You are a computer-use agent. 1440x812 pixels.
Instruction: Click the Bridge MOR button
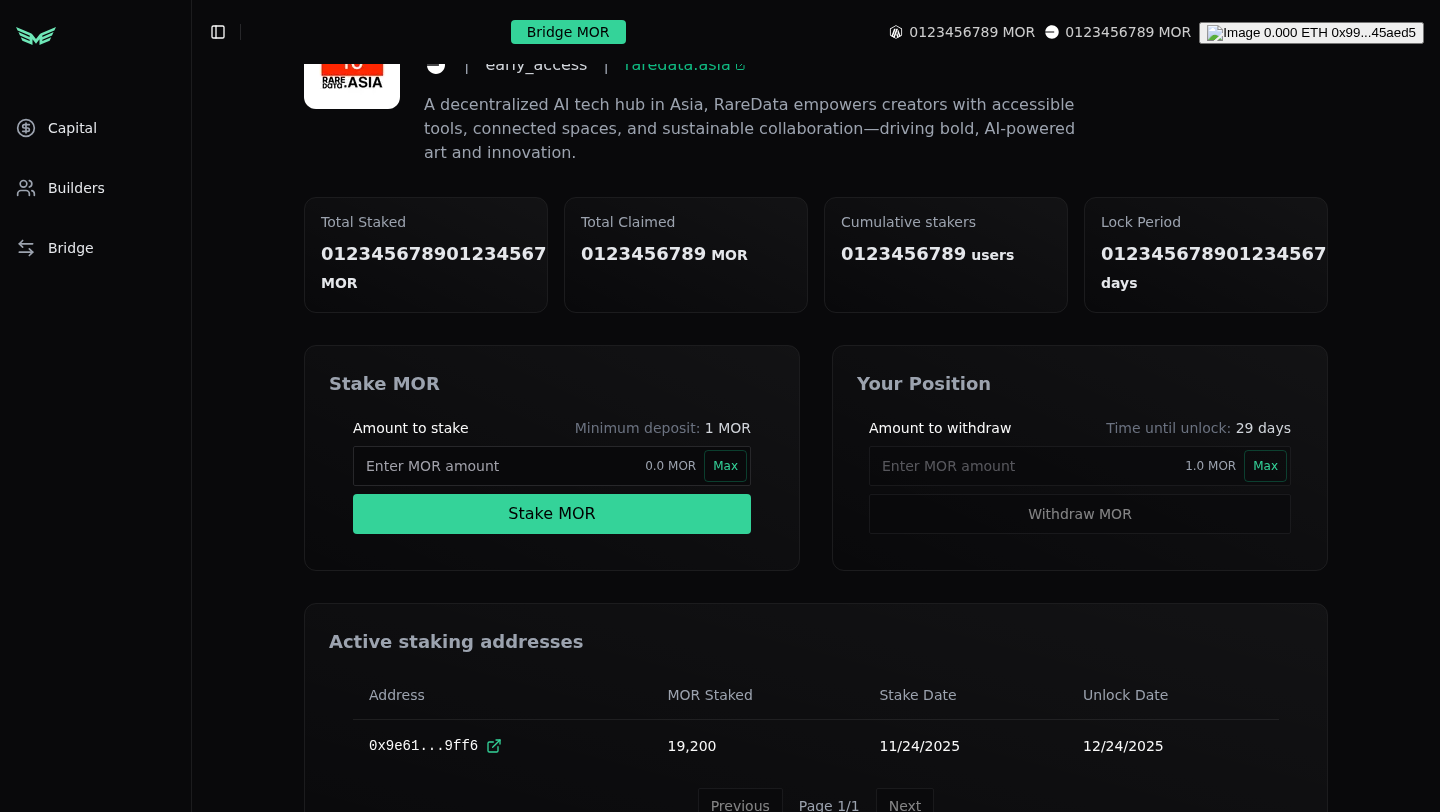pyautogui.click(x=568, y=32)
